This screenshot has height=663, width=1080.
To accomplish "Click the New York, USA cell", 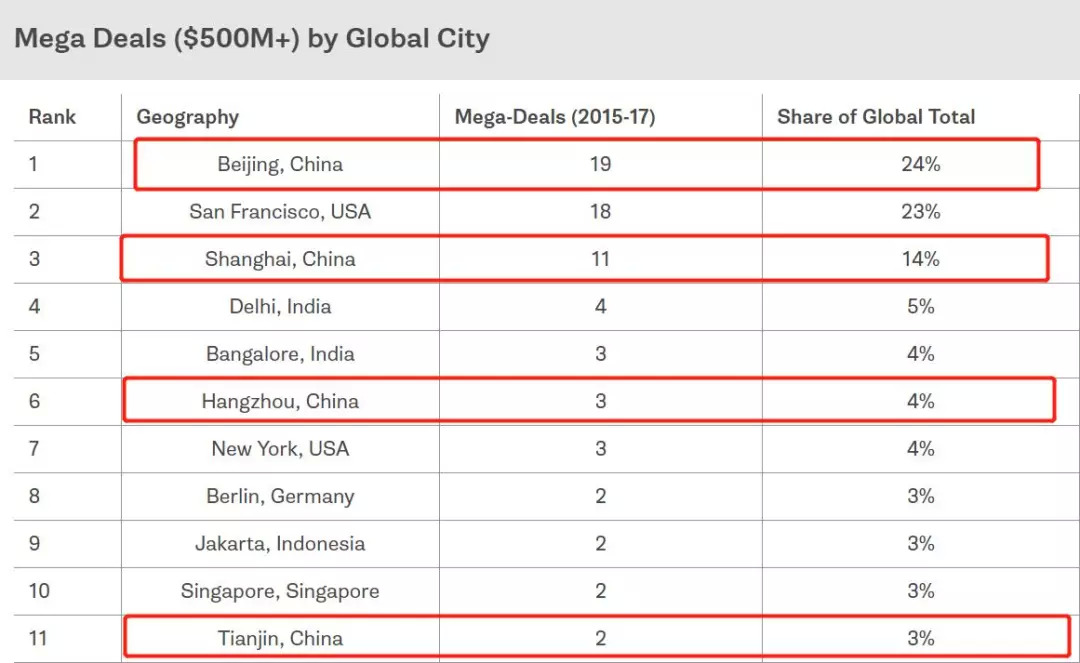I will tap(280, 449).
